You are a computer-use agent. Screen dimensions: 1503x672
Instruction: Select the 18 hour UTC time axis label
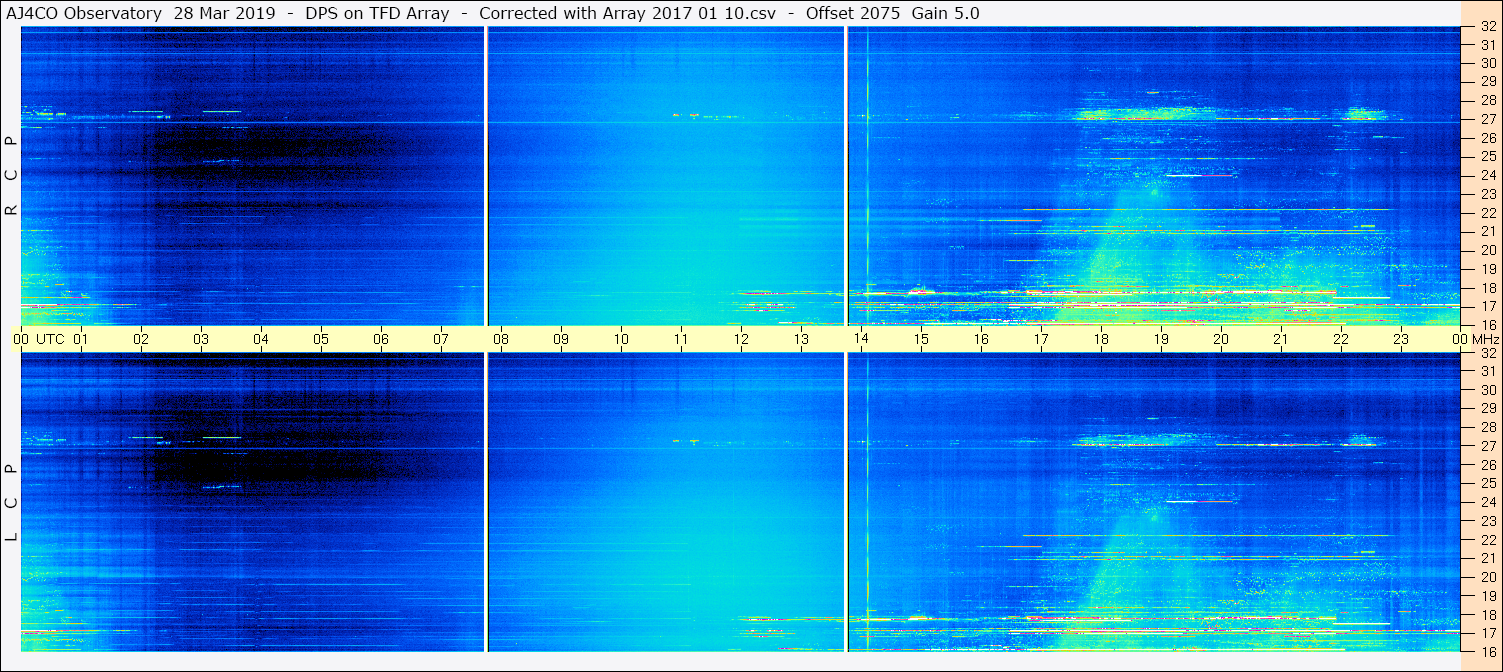(1101, 339)
